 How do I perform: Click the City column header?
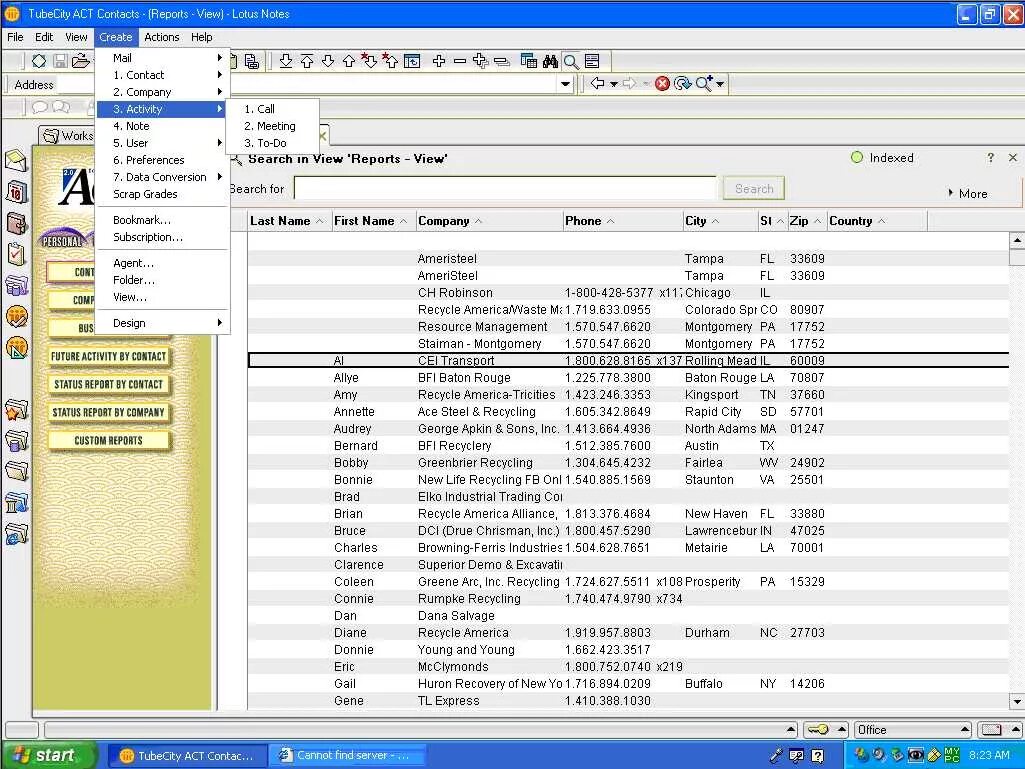[x=720, y=221]
